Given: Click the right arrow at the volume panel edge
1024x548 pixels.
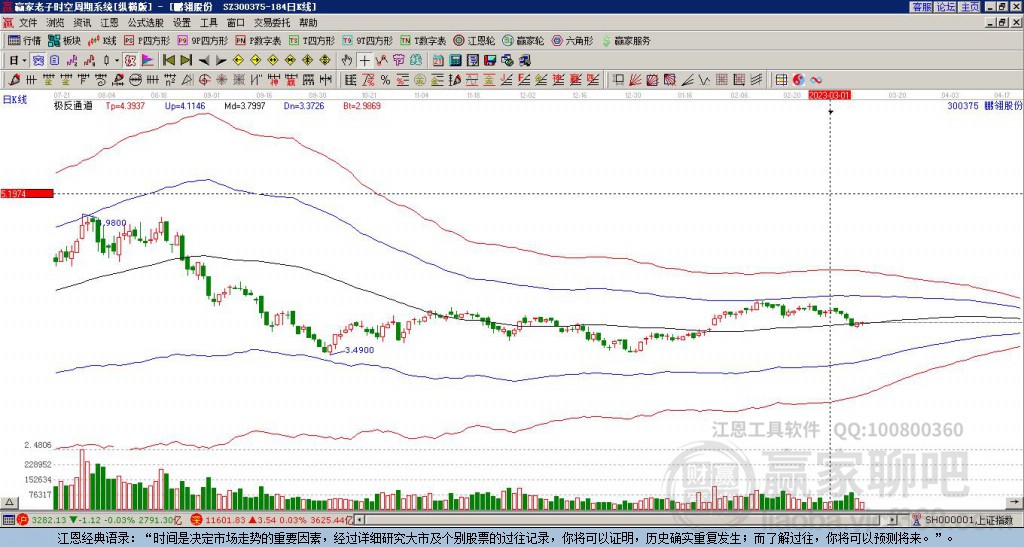Looking at the screenshot, I should point(1015,502).
